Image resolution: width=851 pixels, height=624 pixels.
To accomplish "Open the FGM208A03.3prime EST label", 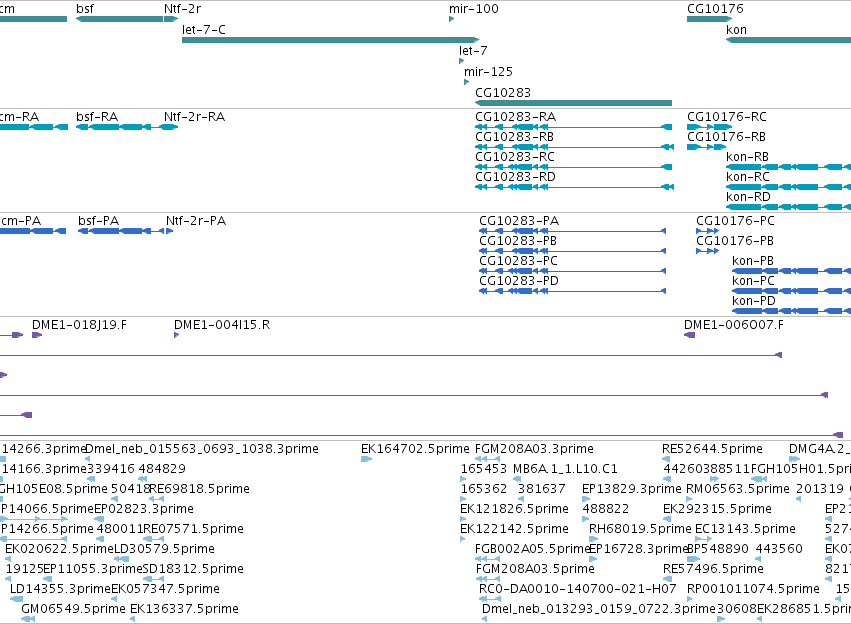I will [x=534, y=449].
